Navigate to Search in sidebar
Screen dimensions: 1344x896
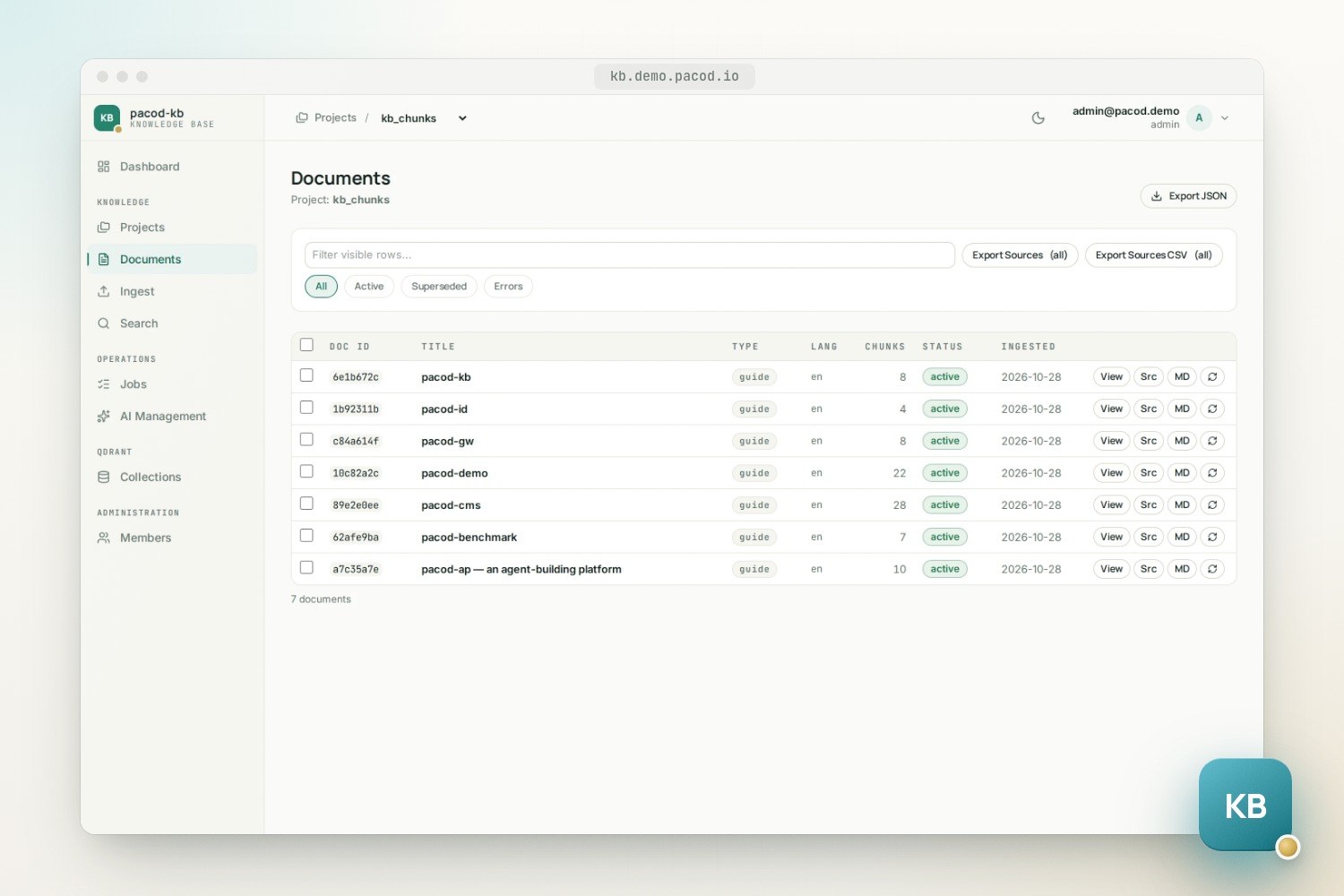pyautogui.click(x=172, y=323)
